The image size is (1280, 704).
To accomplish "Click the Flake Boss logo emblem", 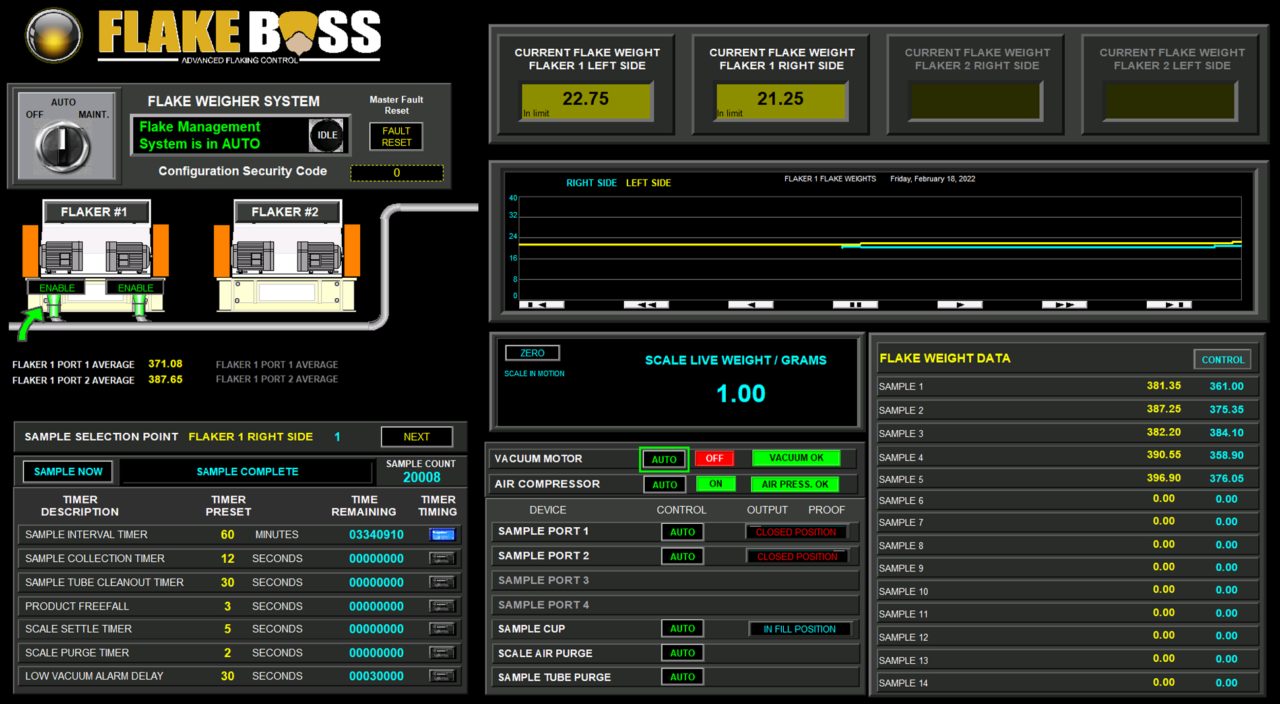I will click(x=52, y=36).
